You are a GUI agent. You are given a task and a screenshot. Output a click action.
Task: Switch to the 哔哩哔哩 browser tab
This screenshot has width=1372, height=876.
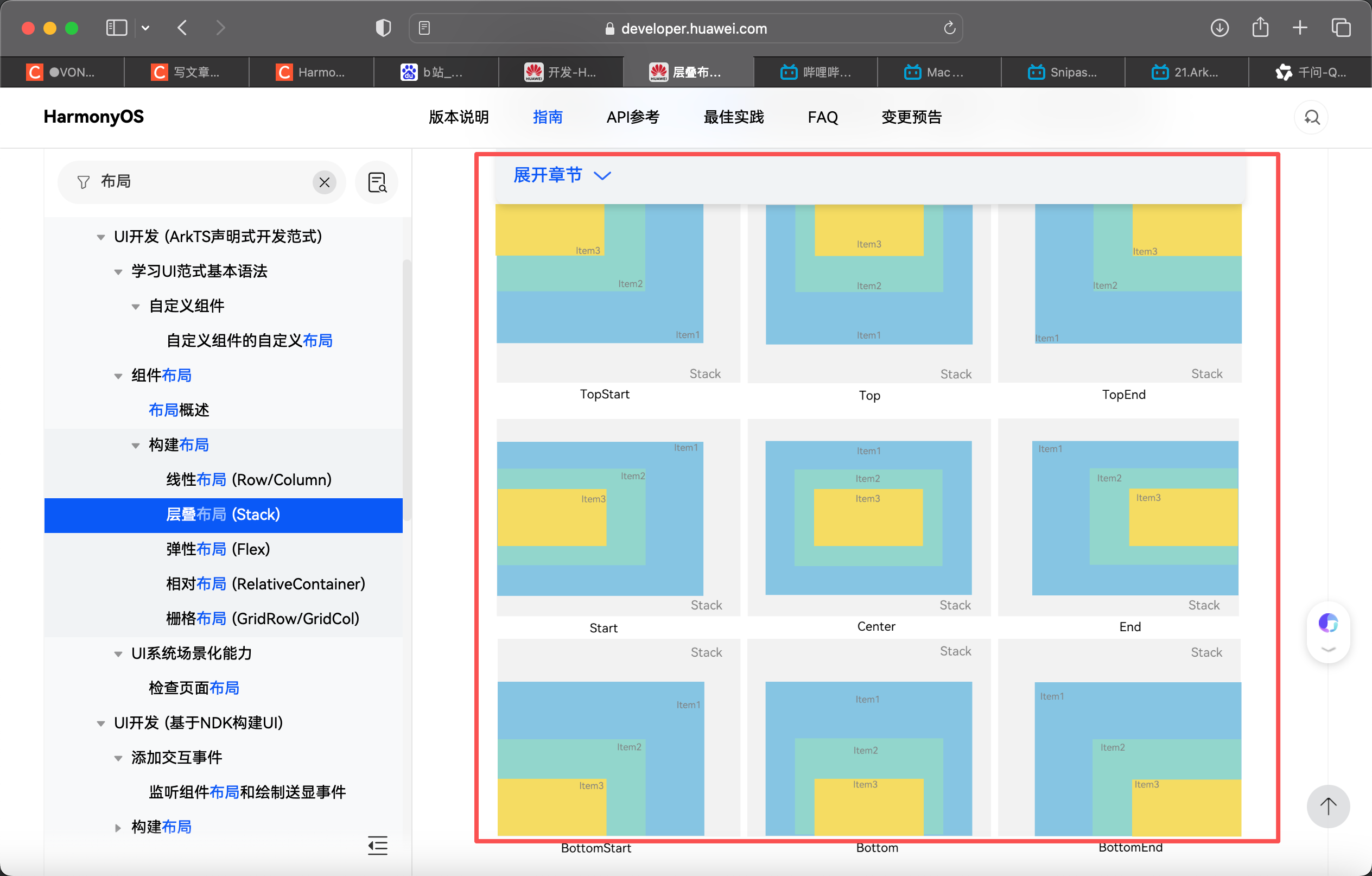(x=816, y=72)
